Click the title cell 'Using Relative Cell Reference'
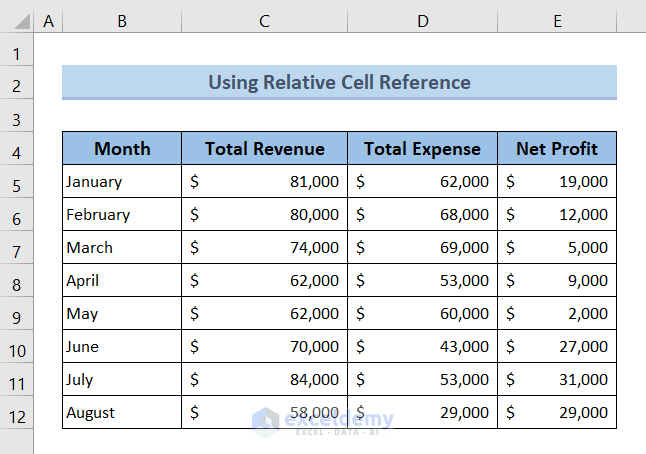This screenshot has width=646, height=454. coord(339,82)
